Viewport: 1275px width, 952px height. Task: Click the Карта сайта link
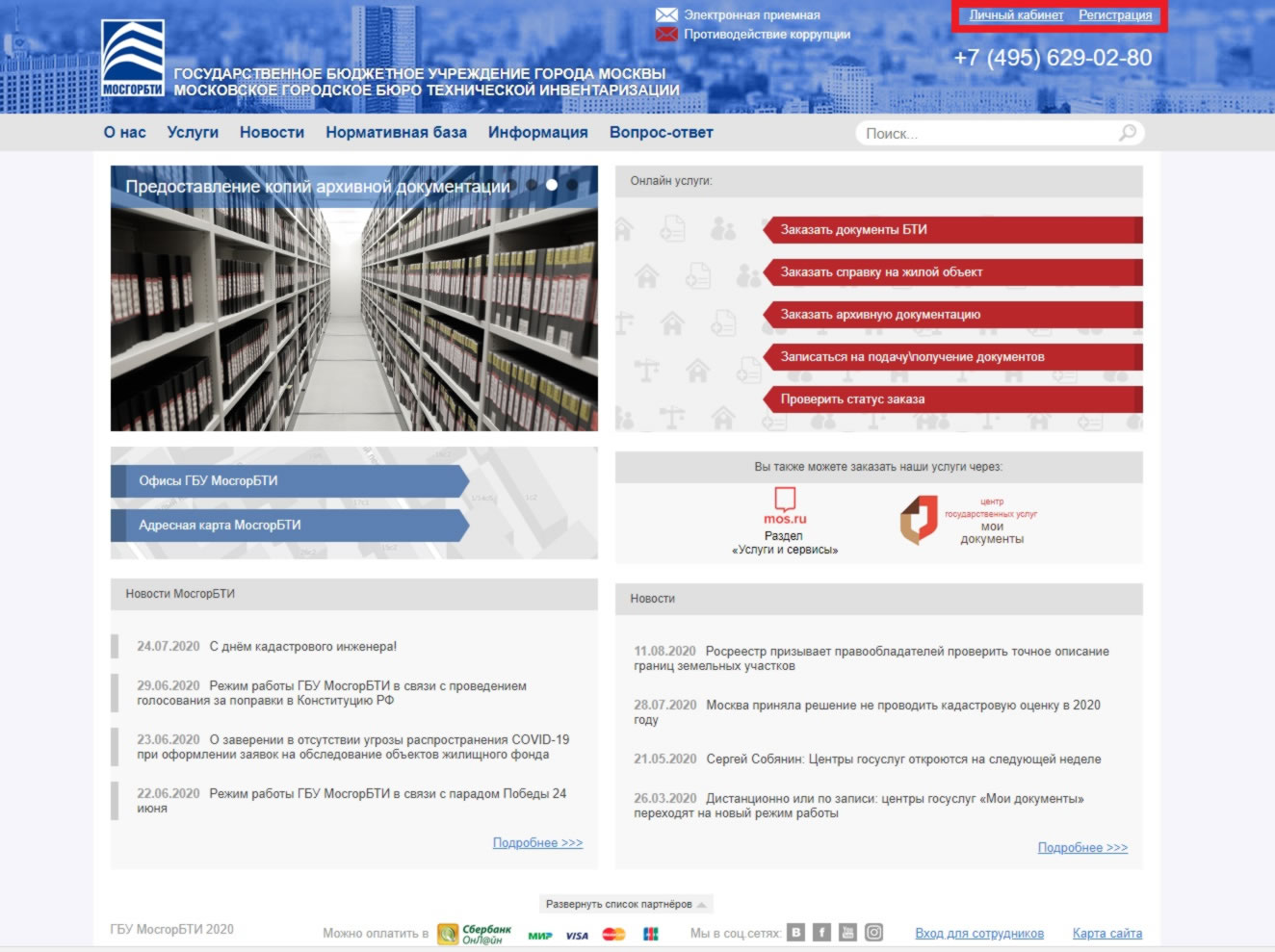click(1107, 933)
